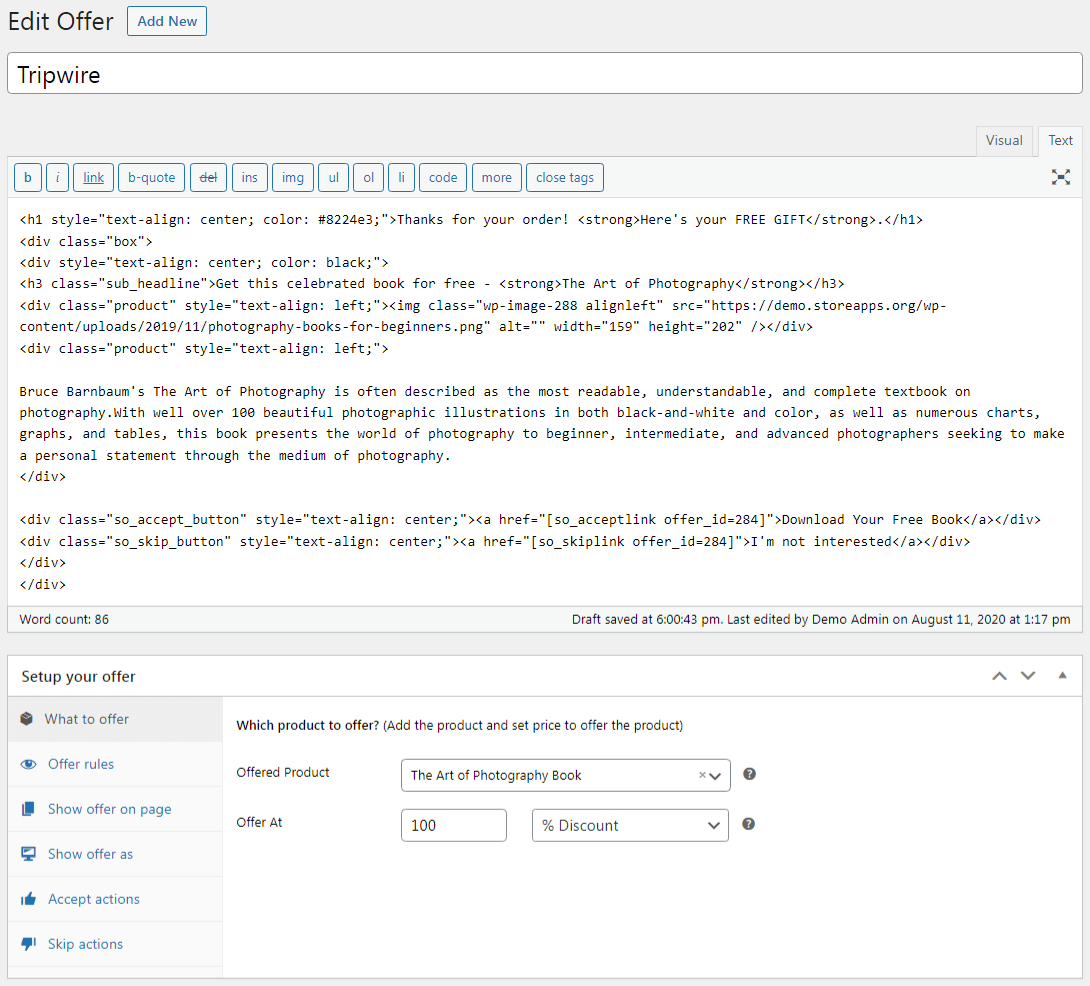
Task: Click the Draft saved status text
Action: click(x=821, y=619)
